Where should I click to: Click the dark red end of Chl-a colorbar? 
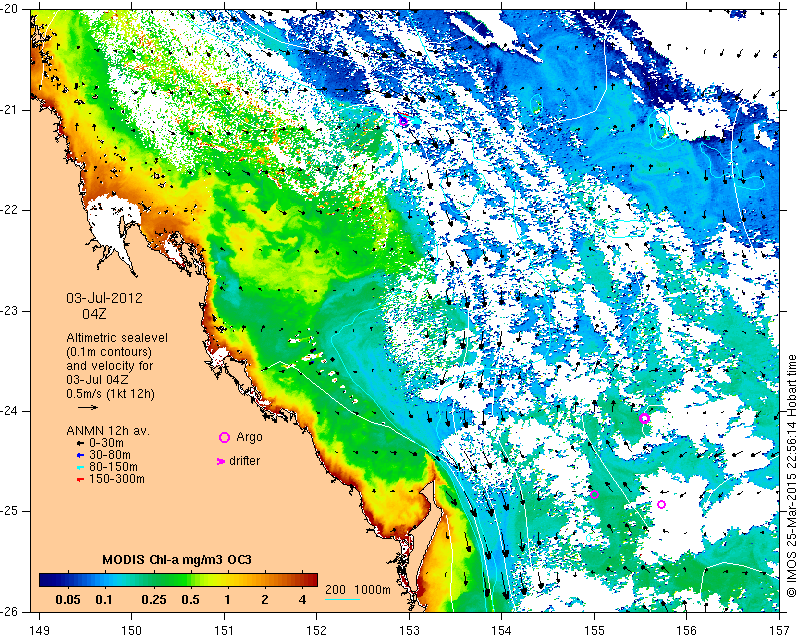(312, 580)
